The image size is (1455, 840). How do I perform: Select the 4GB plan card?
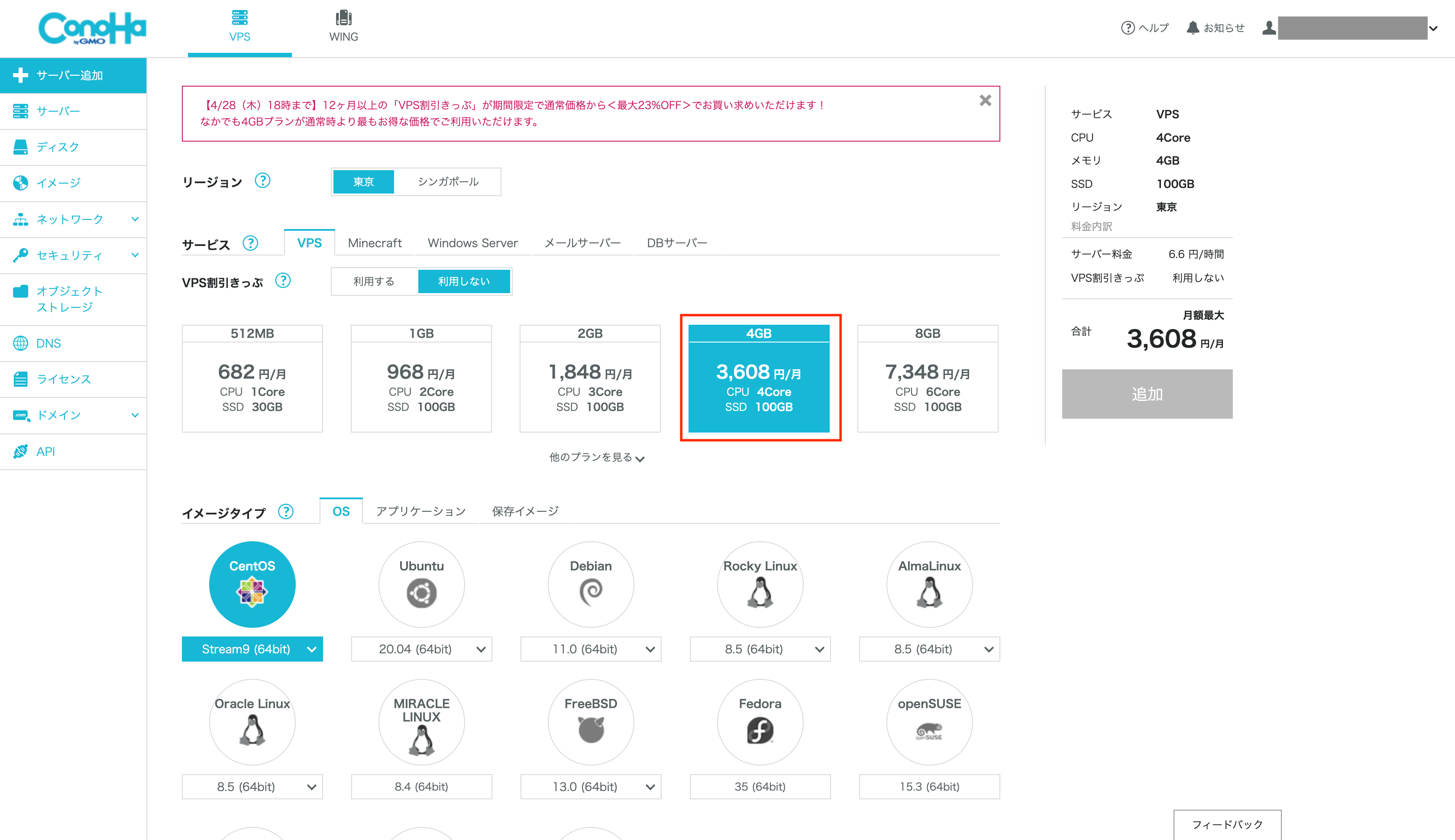point(759,378)
